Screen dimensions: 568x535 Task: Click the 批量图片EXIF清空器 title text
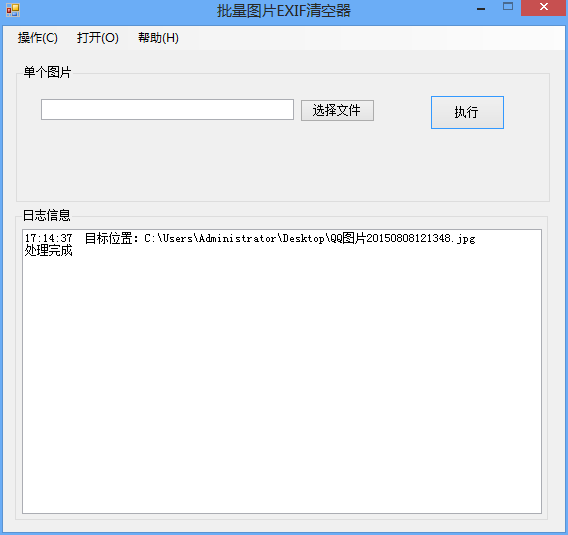[284, 11]
